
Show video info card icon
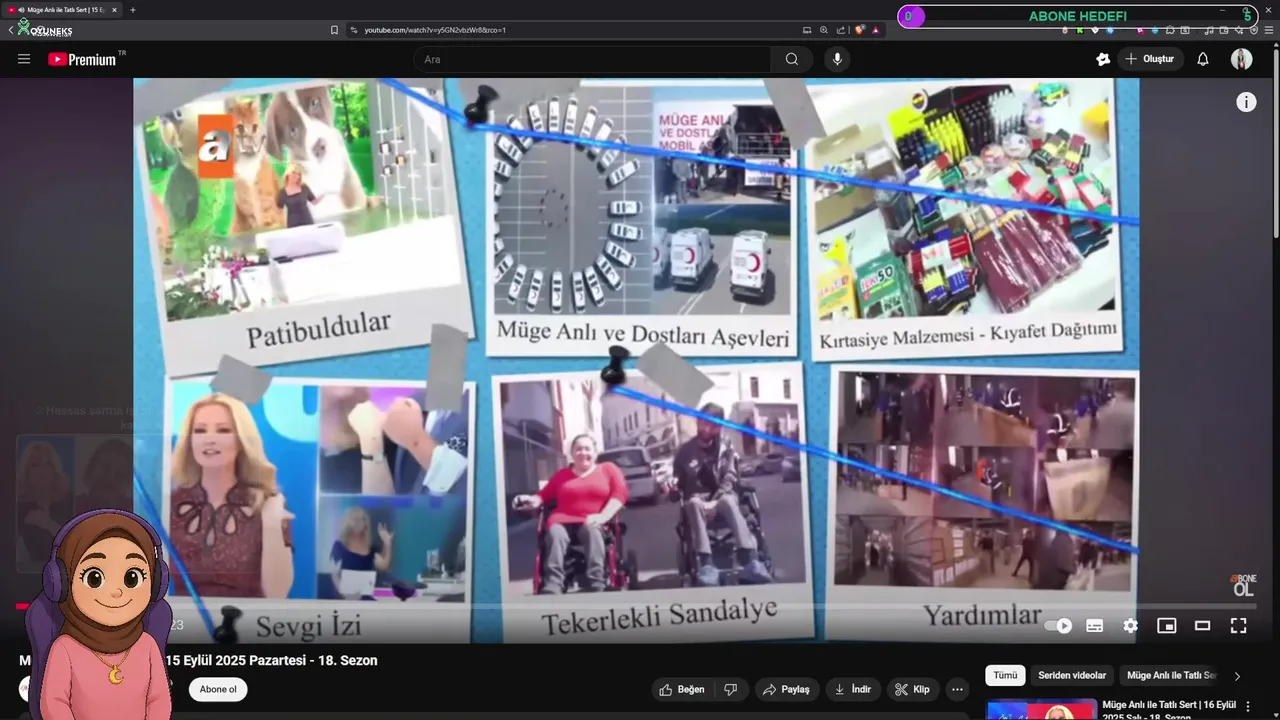coord(1246,102)
